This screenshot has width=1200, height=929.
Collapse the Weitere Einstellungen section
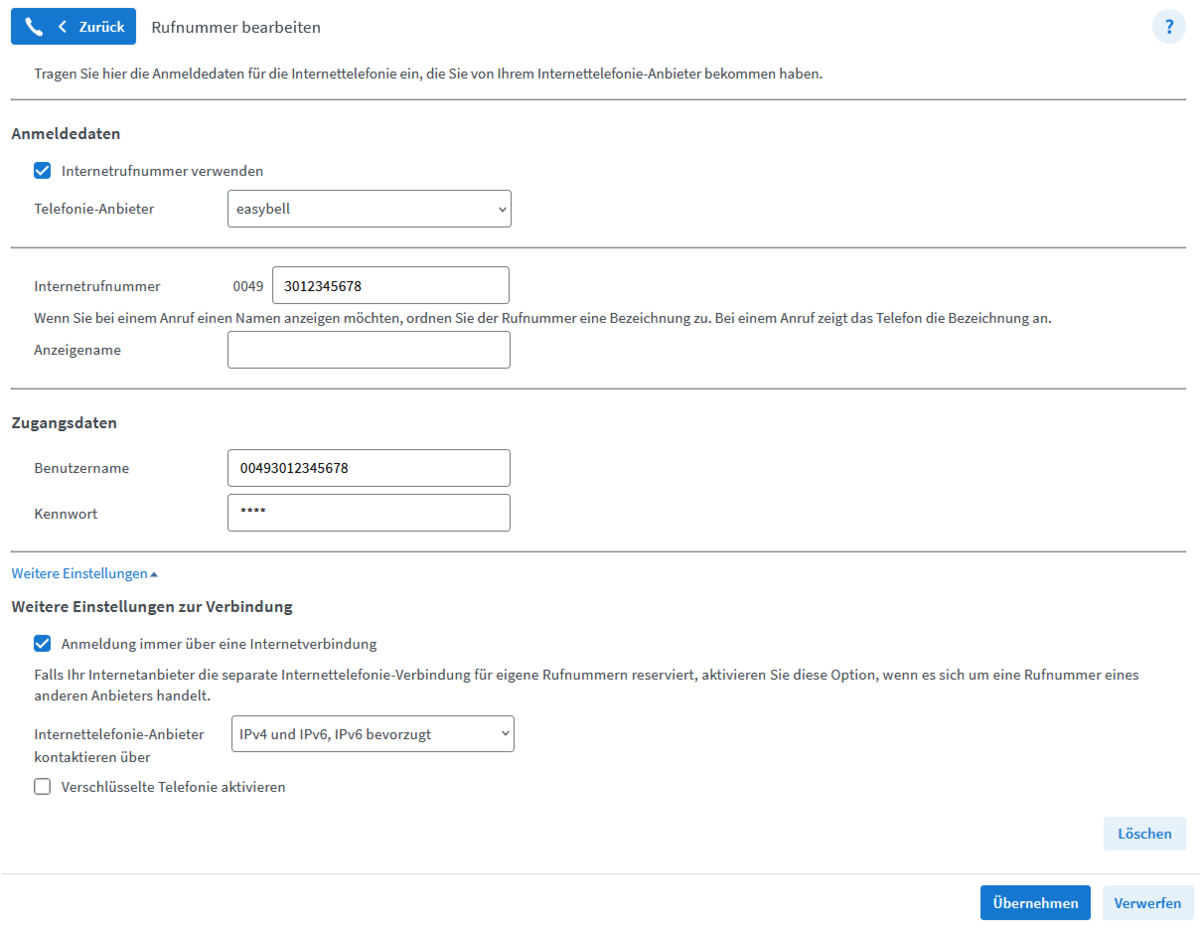(84, 574)
